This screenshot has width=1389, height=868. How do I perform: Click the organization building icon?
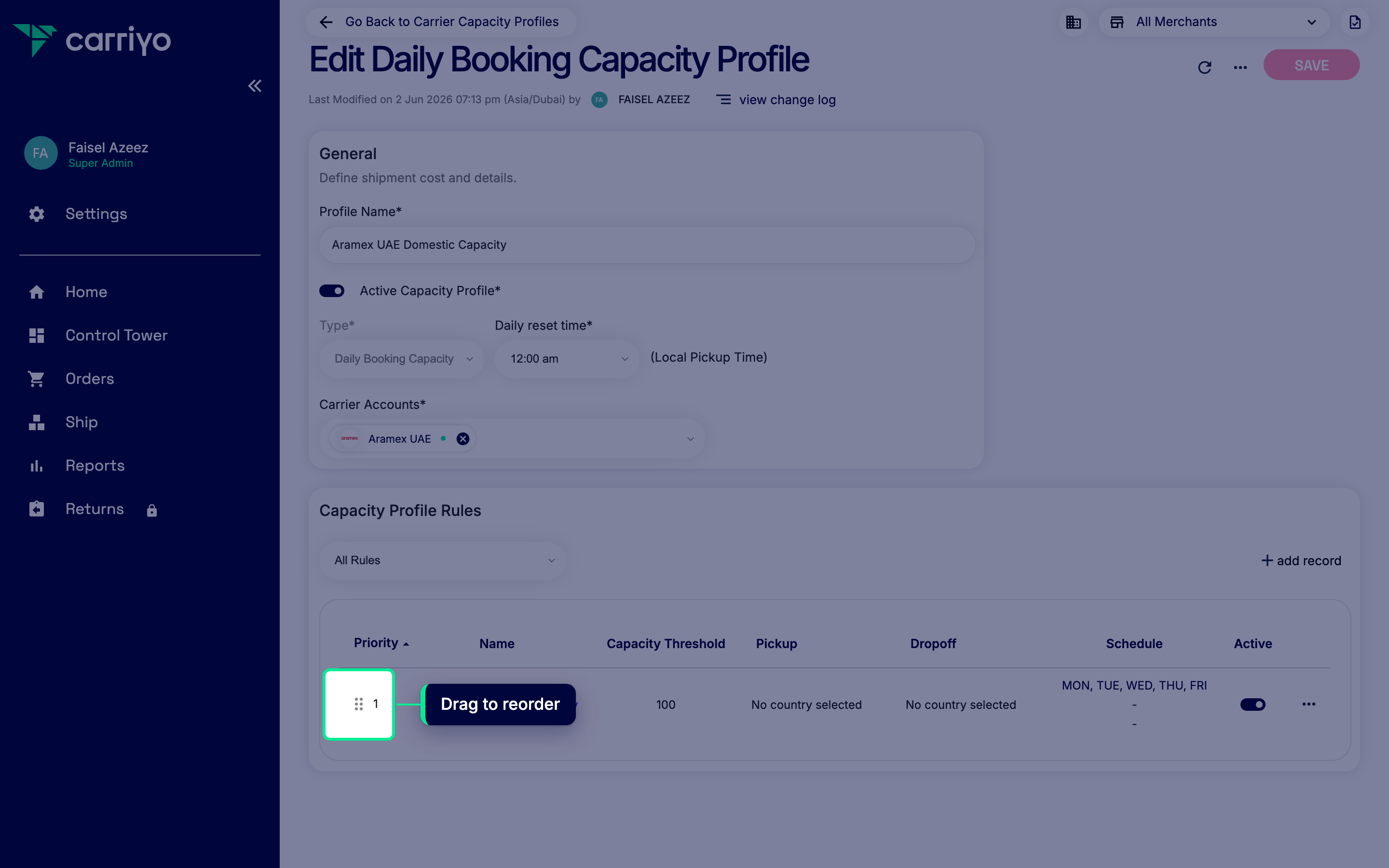(1073, 22)
